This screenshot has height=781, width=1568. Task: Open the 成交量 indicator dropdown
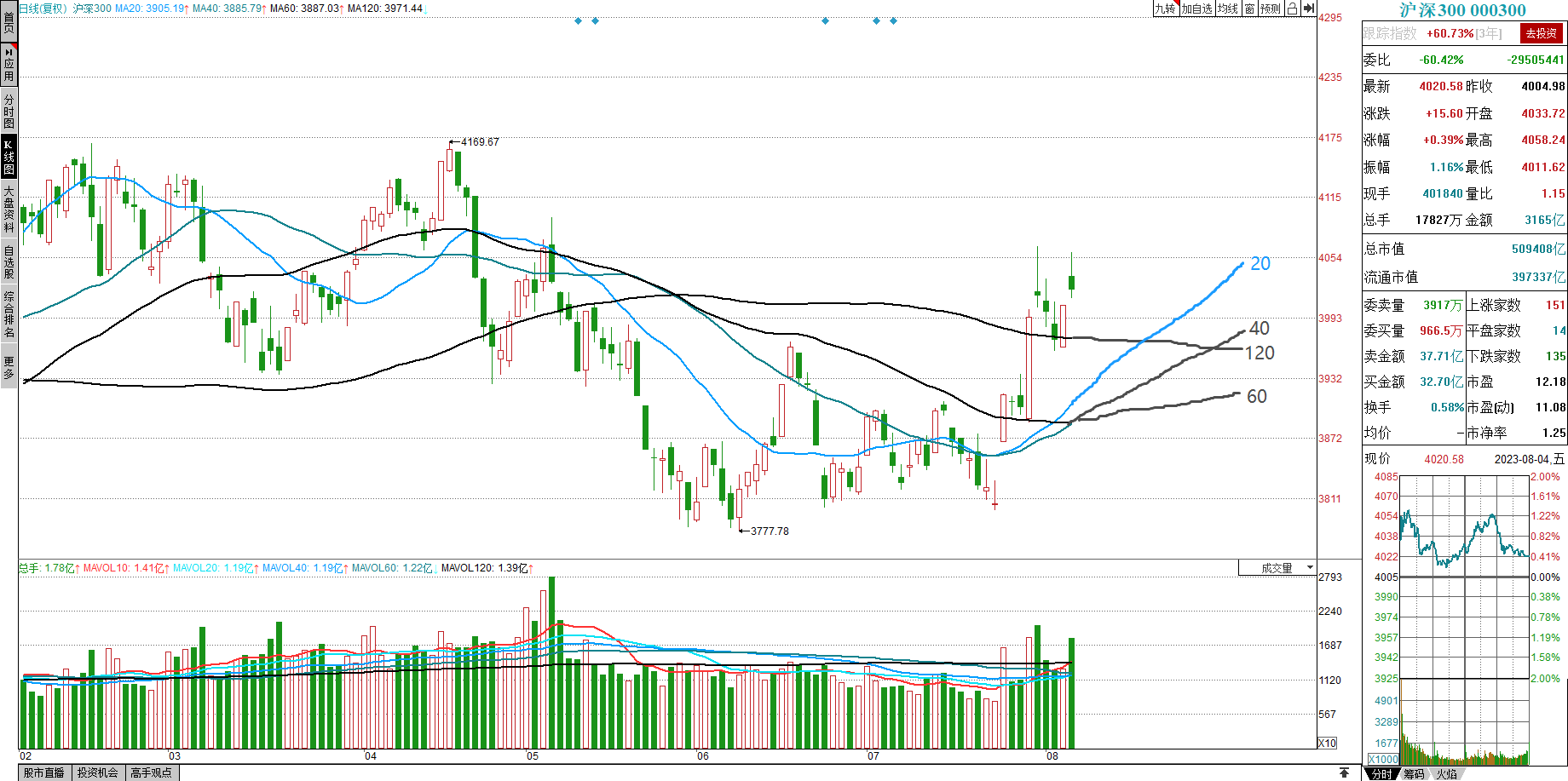tap(1277, 568)
